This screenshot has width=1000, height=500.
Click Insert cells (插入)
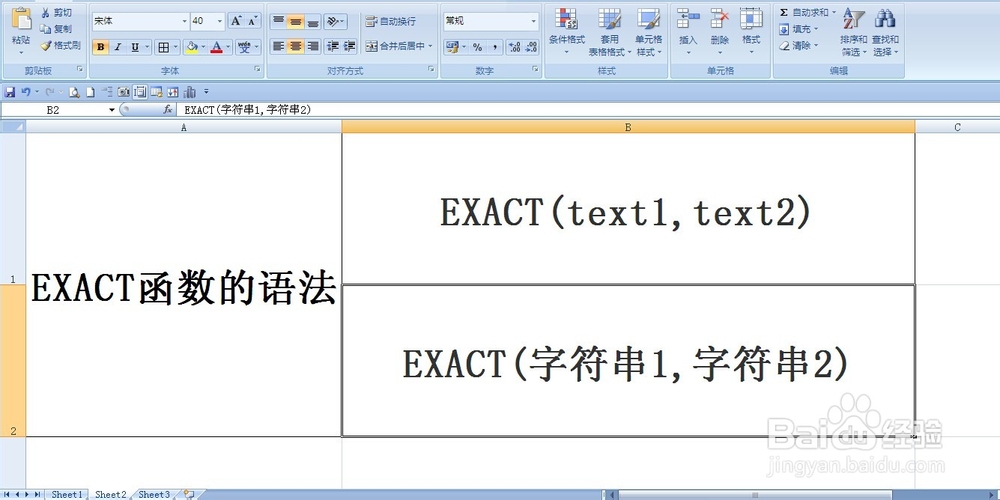pos(688,32)
